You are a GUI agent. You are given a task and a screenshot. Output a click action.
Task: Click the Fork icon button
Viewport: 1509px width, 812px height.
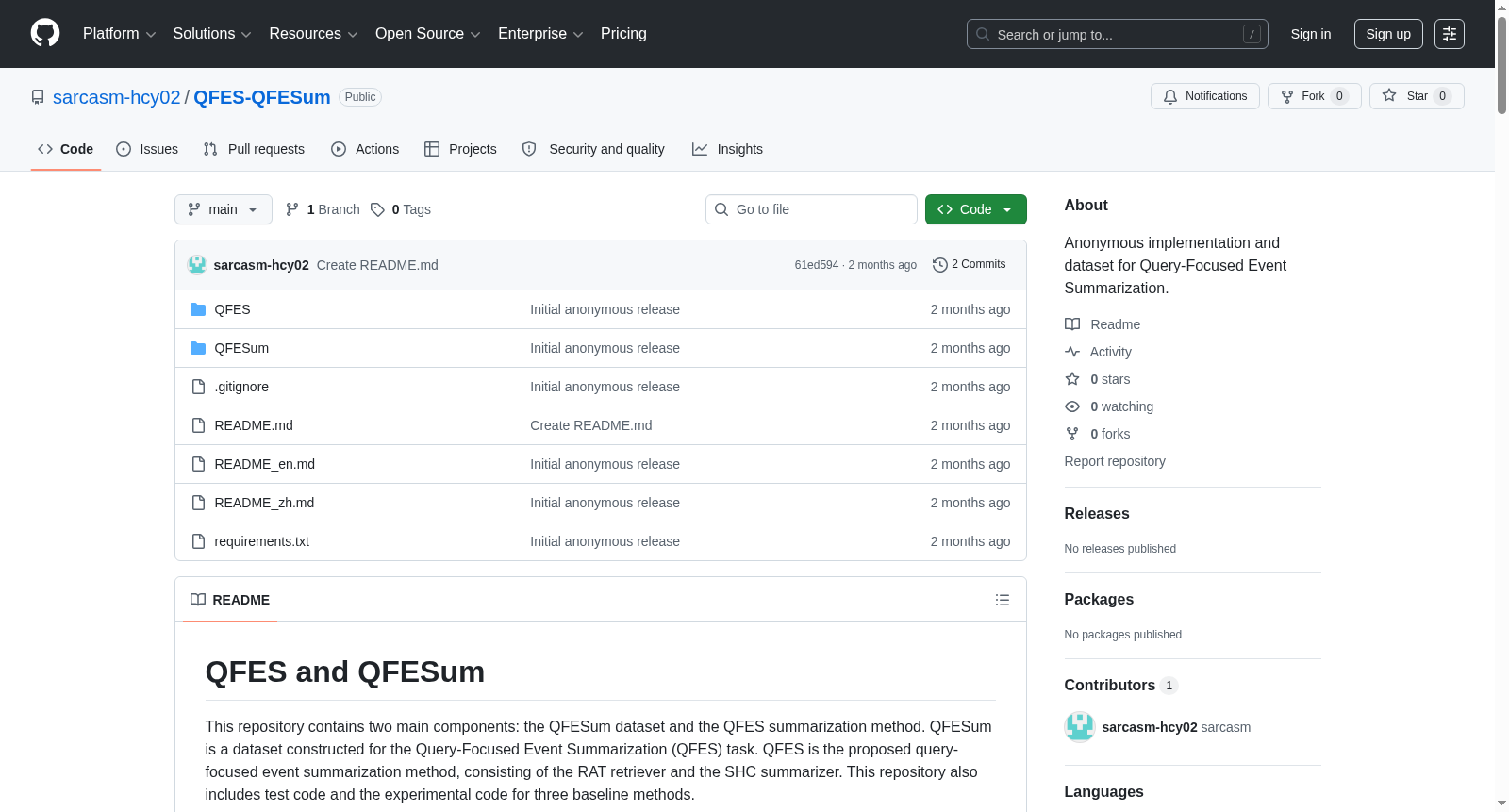coord(1315,96)
